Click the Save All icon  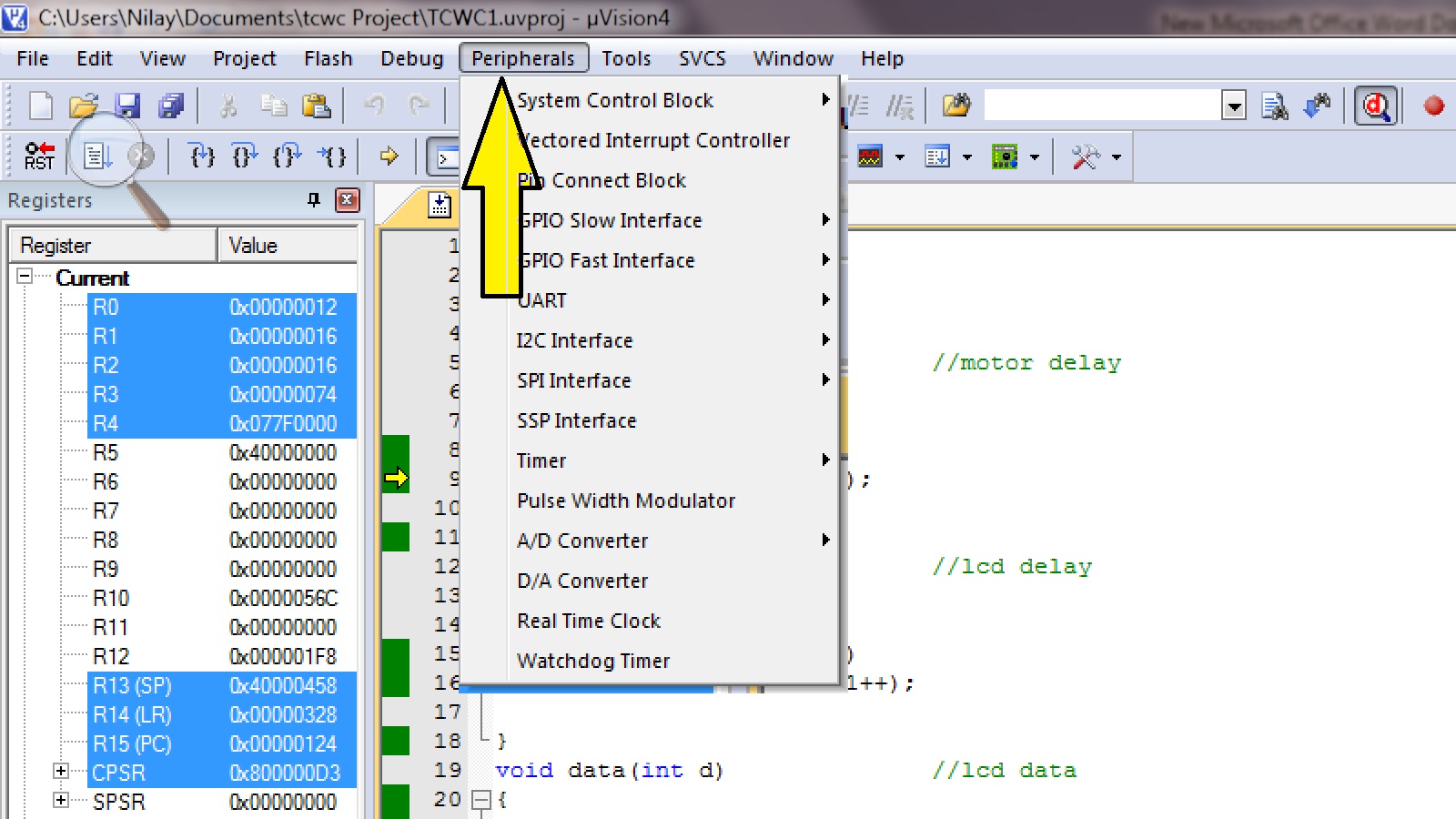171,106
